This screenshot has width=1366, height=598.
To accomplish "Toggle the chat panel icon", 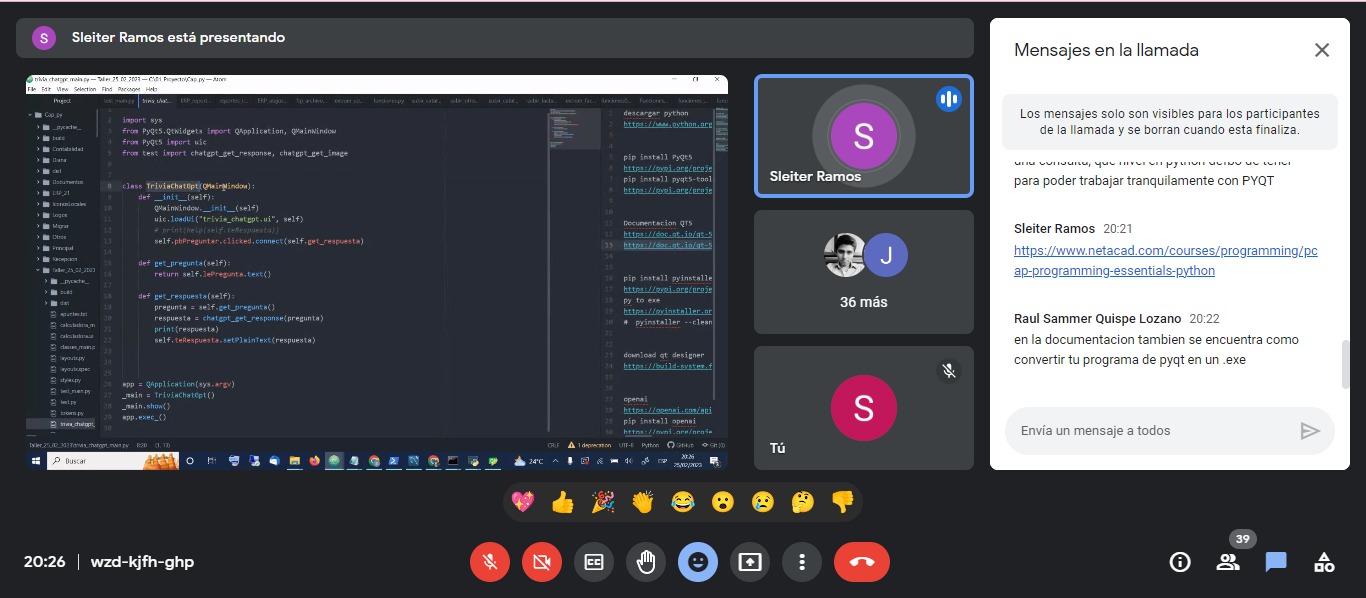I will click(1276, 562).
